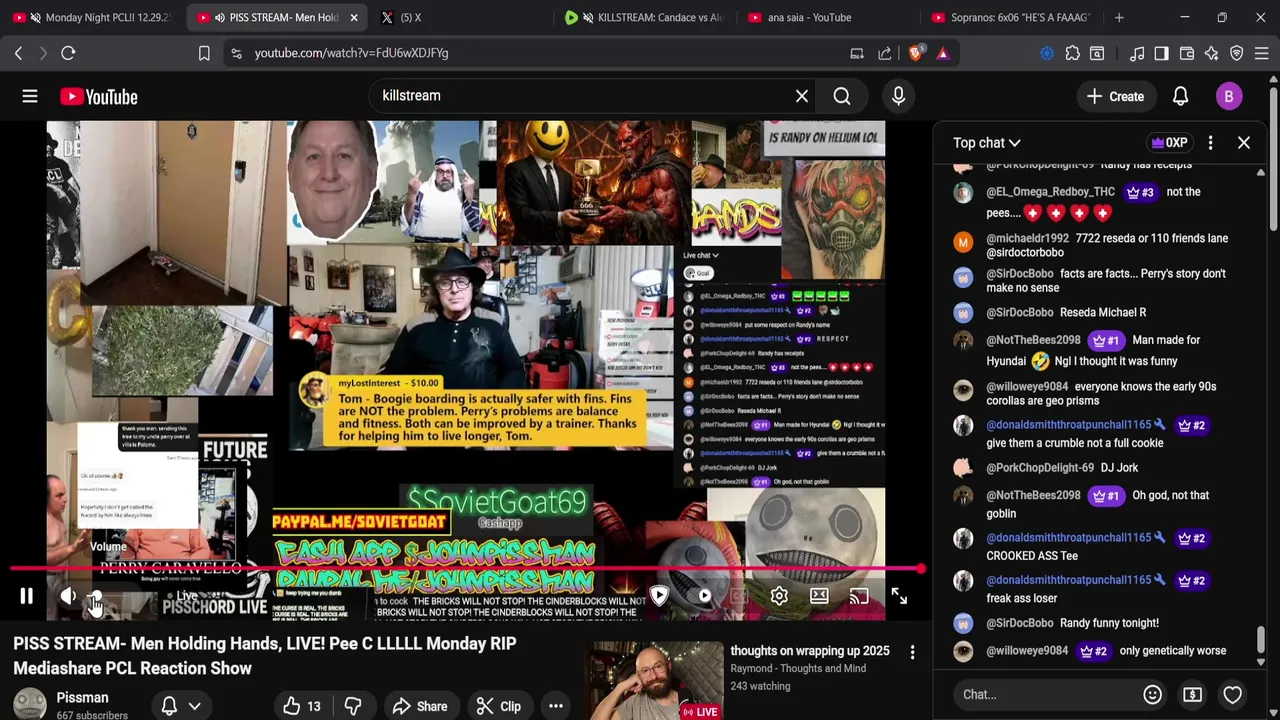
Task: Bookmark this page
Action: click(204, 53)
